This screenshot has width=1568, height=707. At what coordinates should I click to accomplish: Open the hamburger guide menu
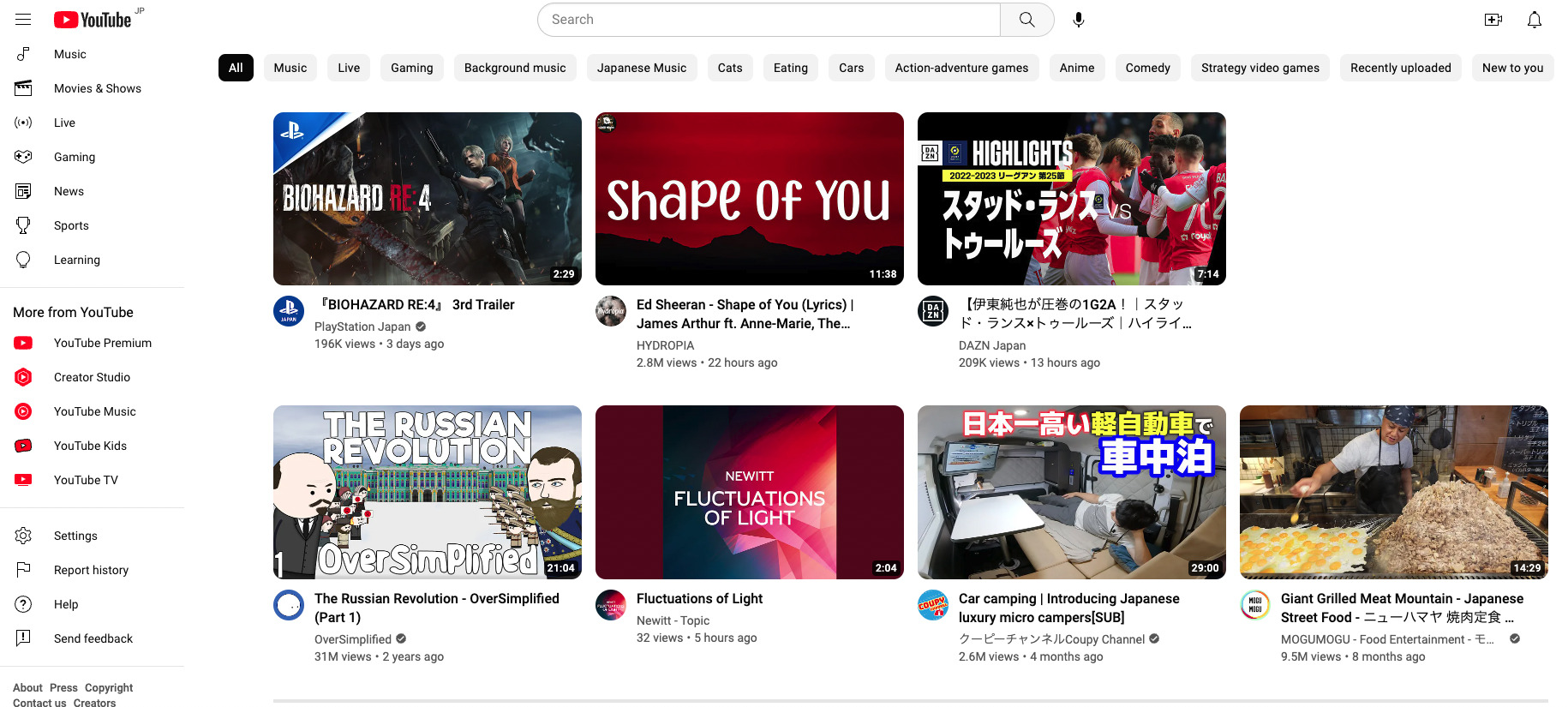(23, 19)
